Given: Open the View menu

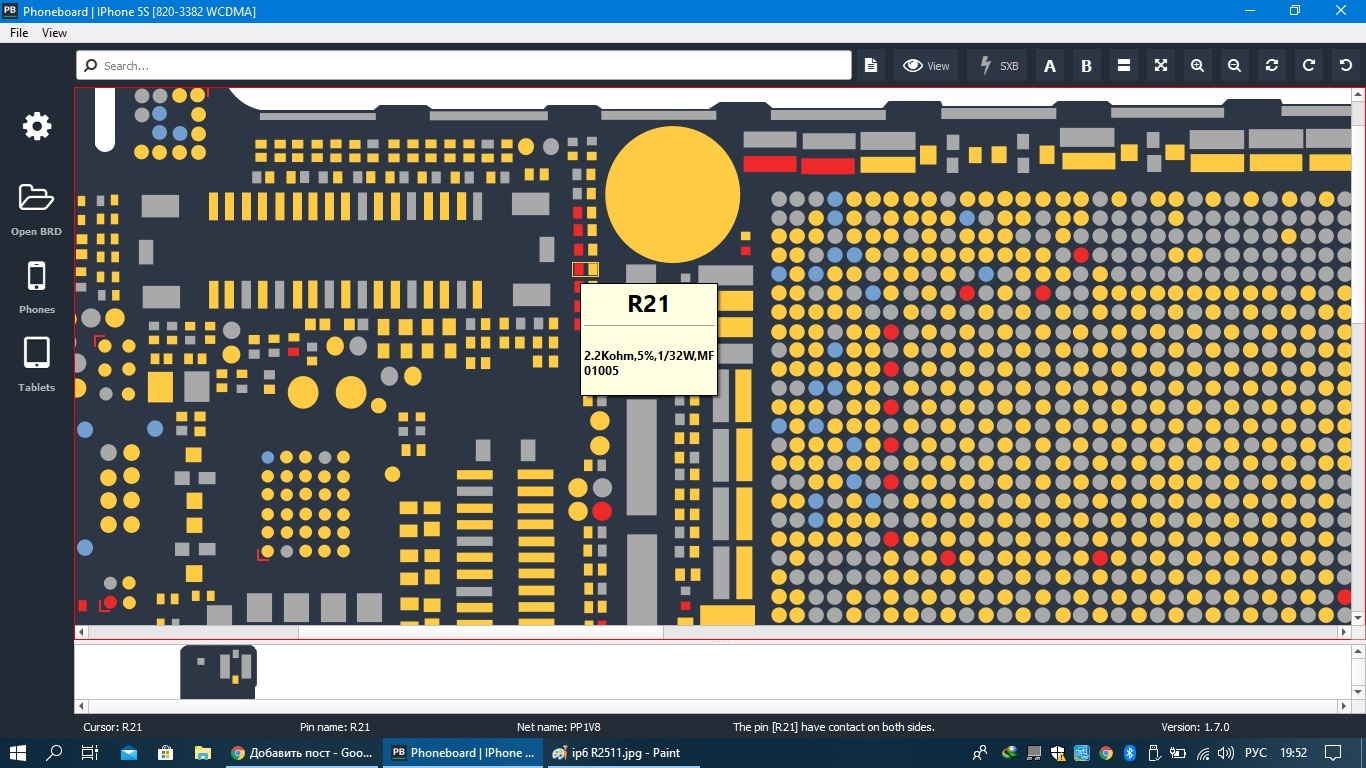Looking at the screenshot, I should [54, 33].
